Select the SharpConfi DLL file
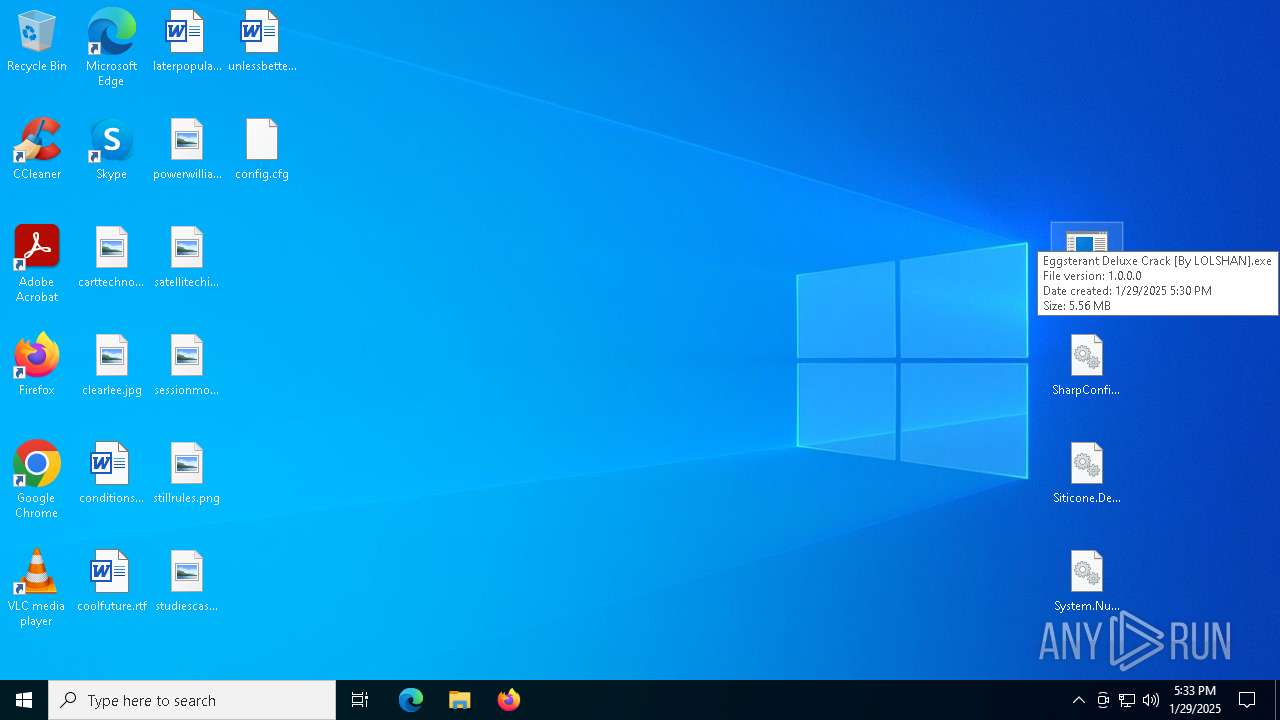 [1086, 365]
